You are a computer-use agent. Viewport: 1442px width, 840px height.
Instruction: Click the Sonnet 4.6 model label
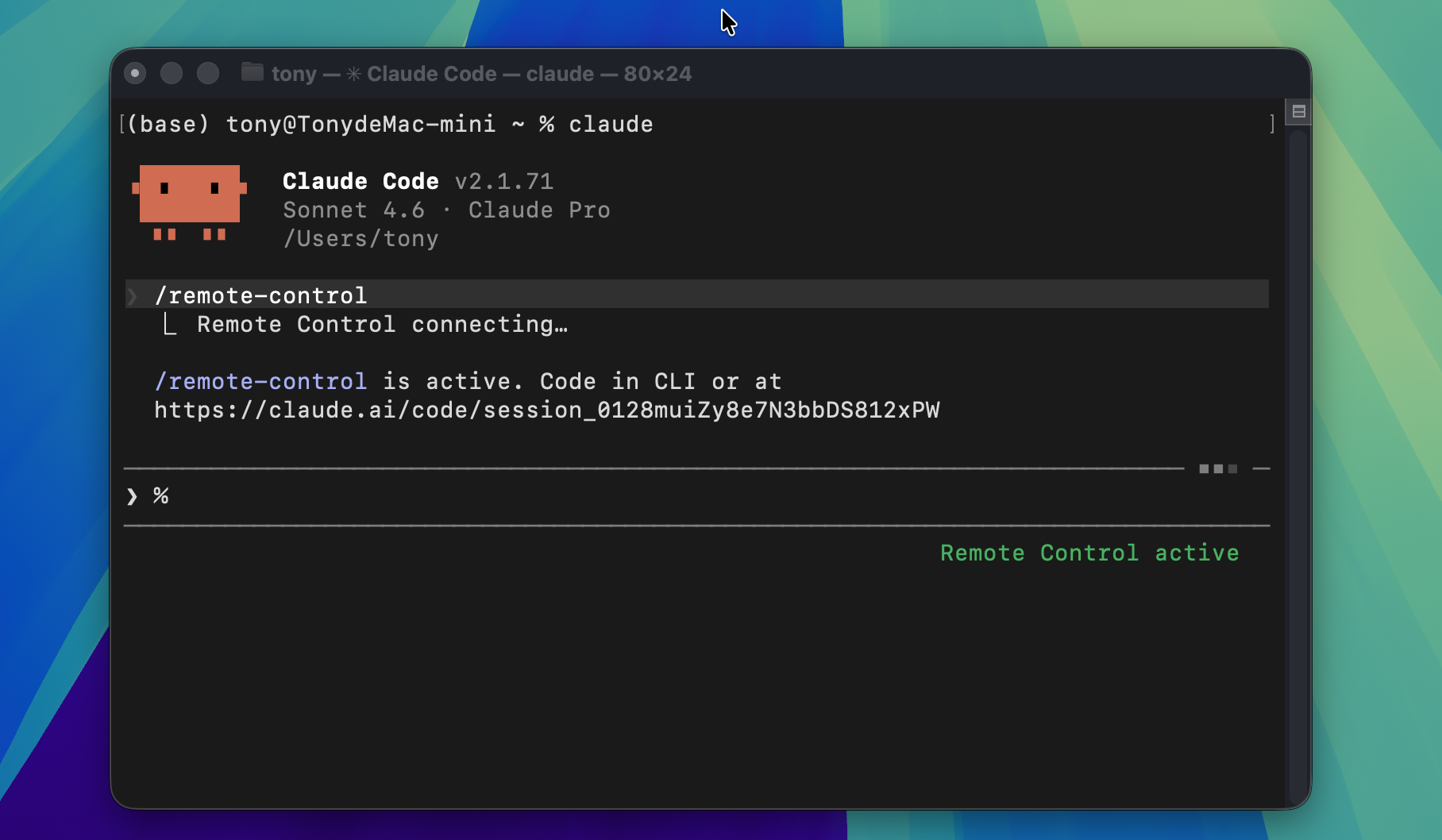tap(353, 210)
